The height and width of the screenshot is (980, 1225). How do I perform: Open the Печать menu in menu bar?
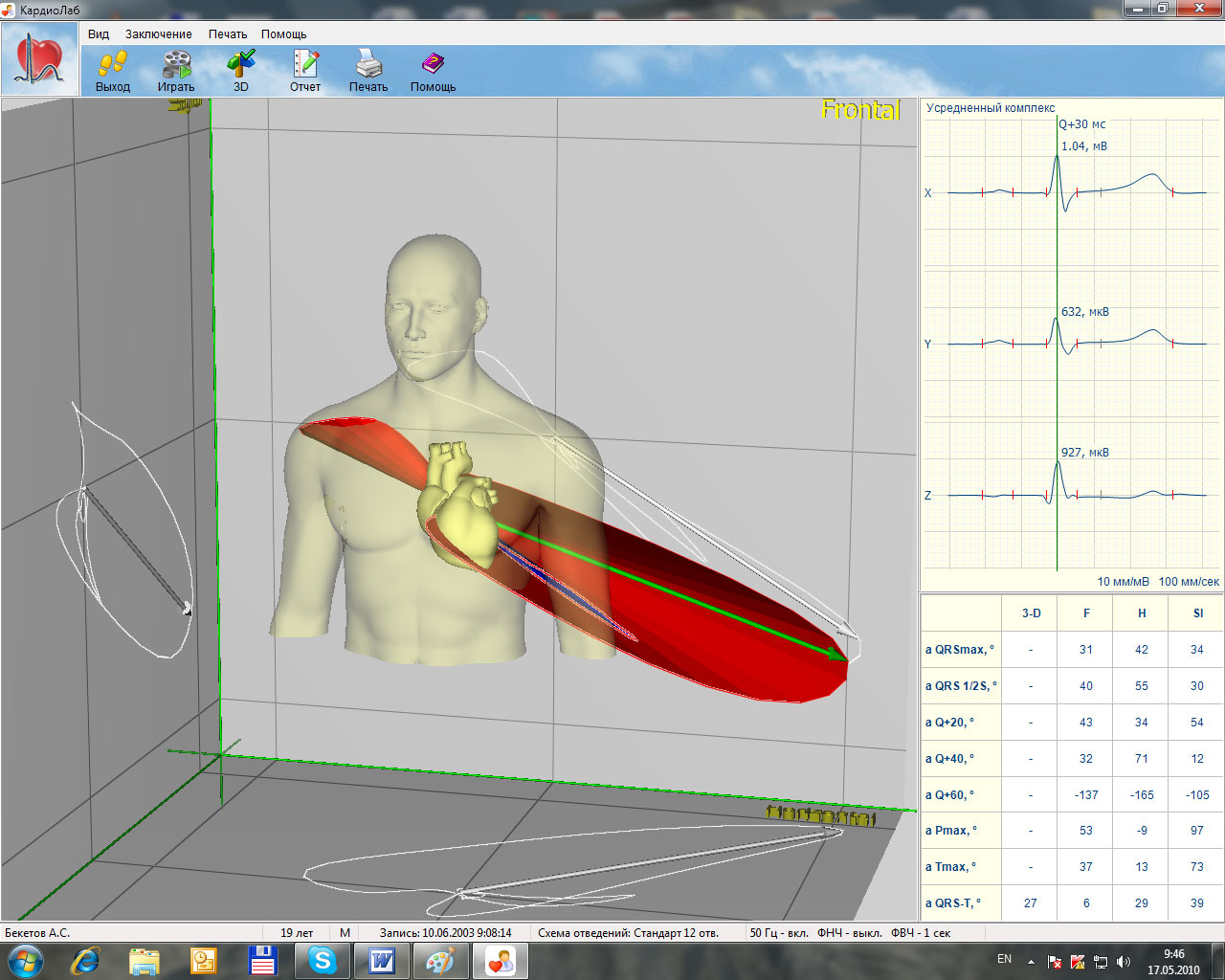point(228,33)
